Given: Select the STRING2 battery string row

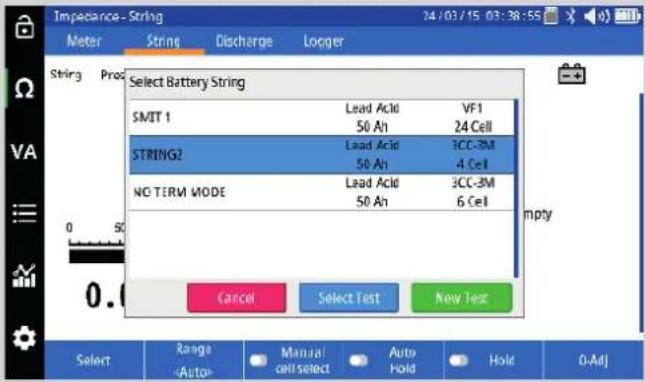Looking at the screenshot, I should (x=322, y=155).
